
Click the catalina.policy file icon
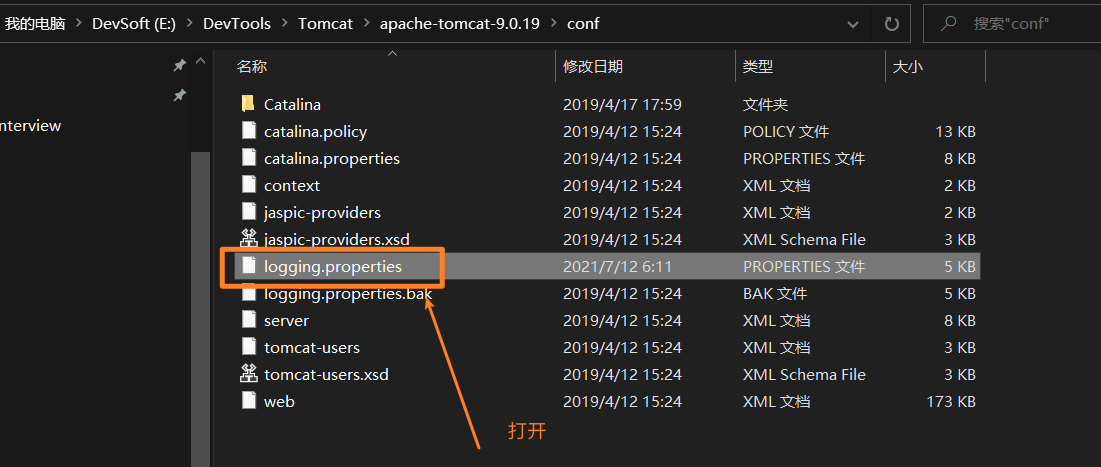point(248,131)
